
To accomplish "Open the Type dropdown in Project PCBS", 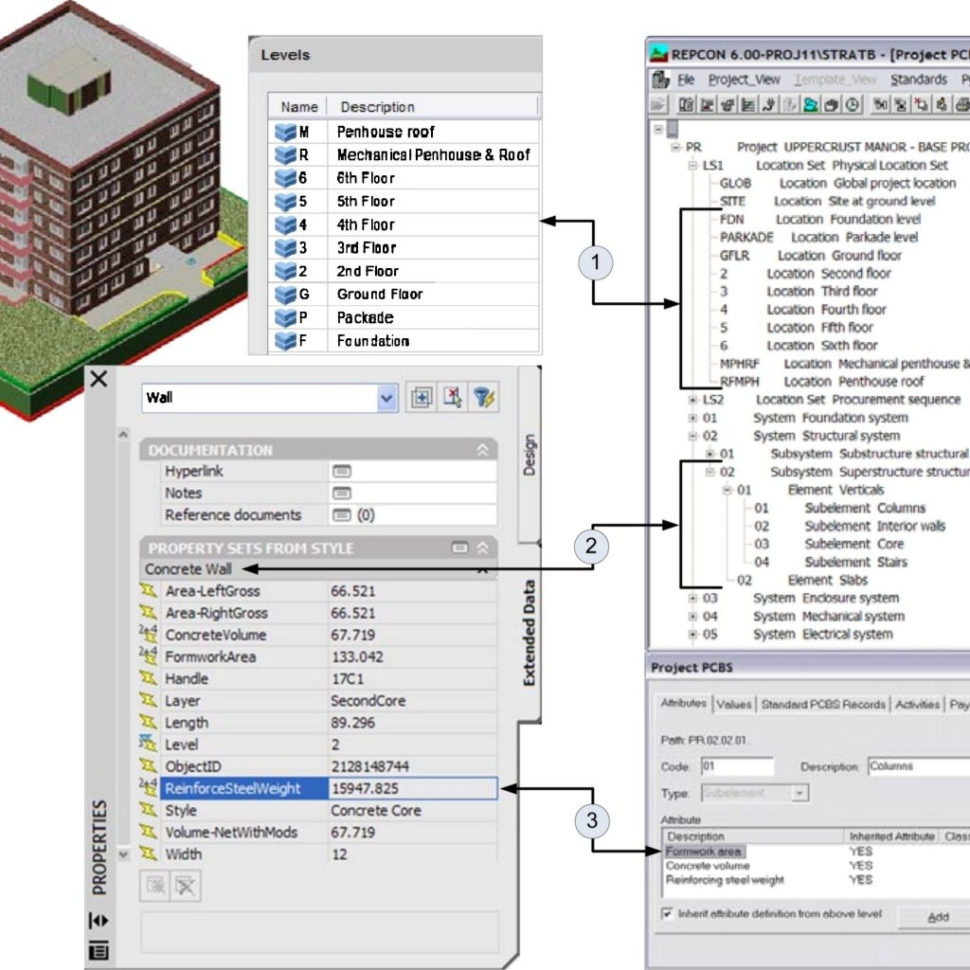I will 798,793.
